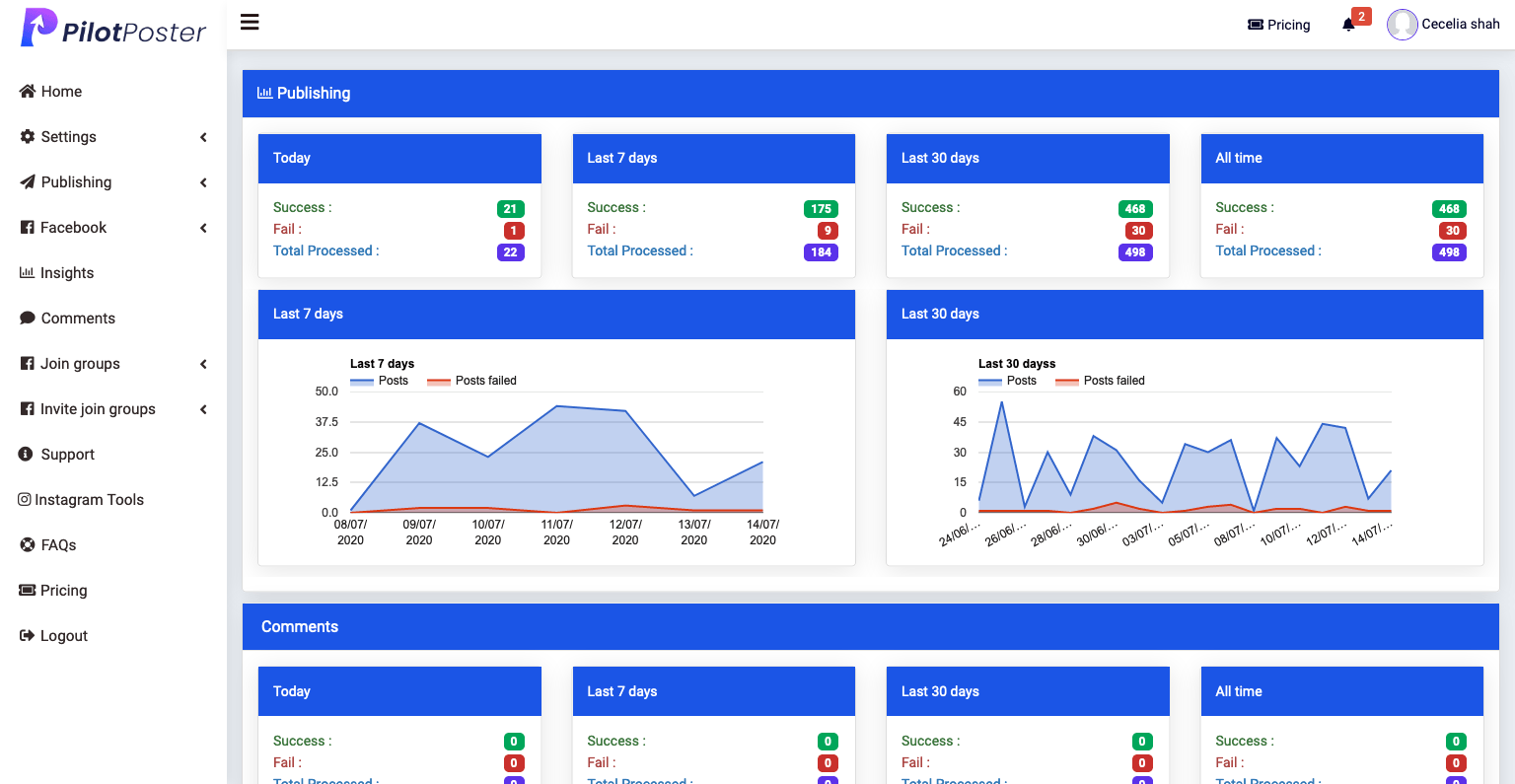
Task: Click the PilotPoster logo
Action: click(x=113, y=29)
